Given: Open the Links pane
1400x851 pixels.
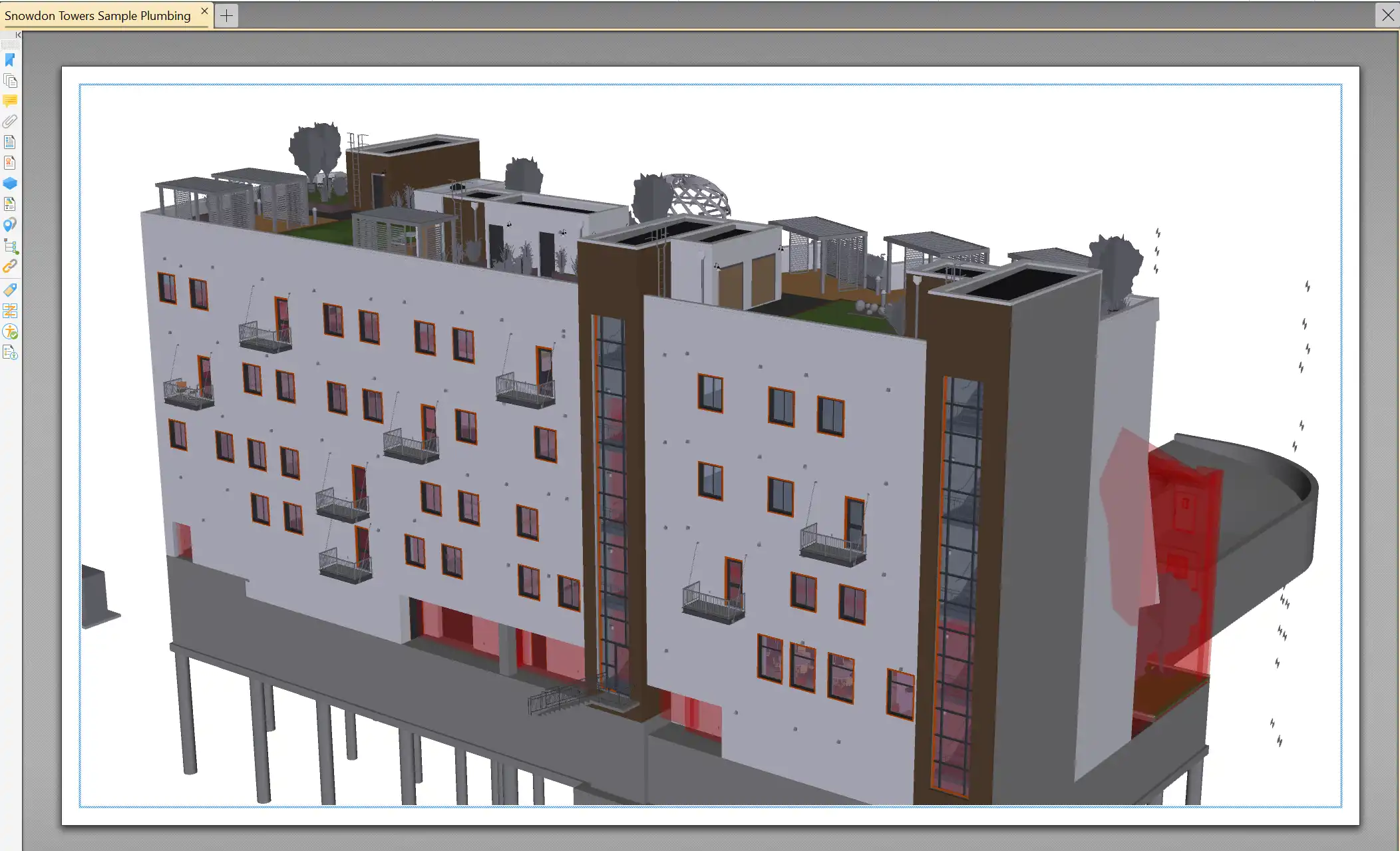Looking at the screenshot, I should point(10,267).
